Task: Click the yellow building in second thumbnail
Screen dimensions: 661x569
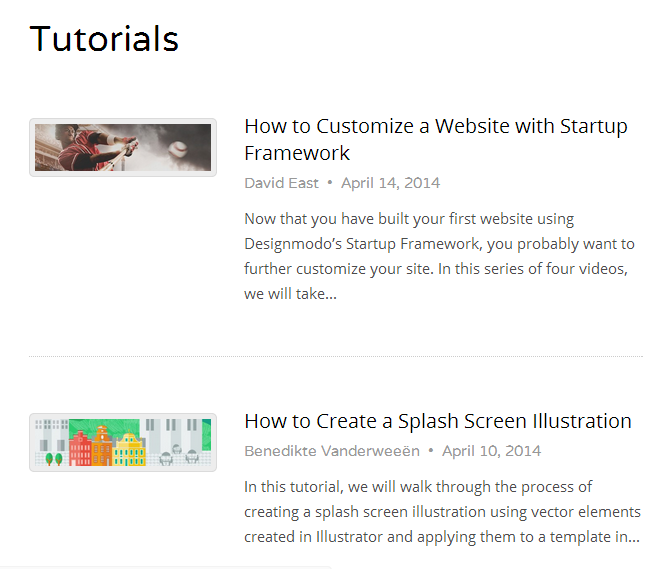Action: [x=130, y=451]
